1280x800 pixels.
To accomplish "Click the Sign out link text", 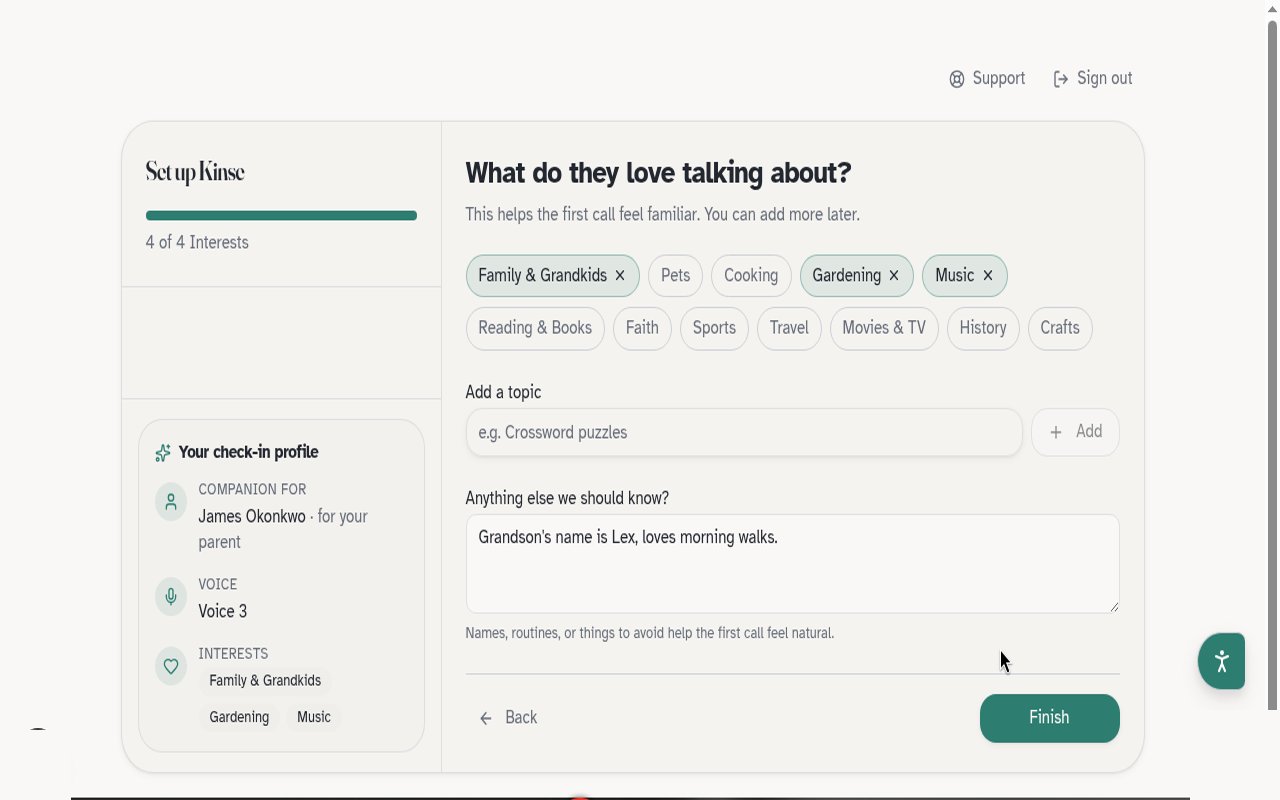I will [1105, 79].
